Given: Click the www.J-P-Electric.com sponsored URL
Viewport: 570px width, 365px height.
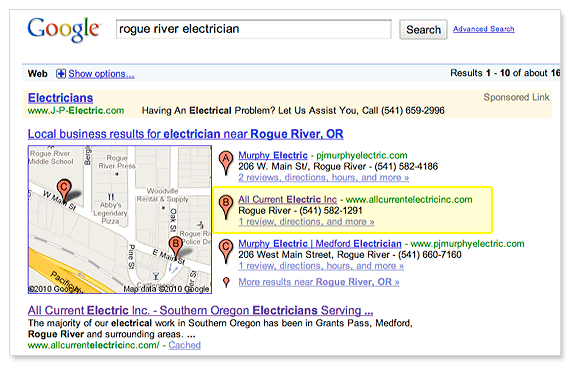Looking at the screenshot, I should coord(76,111).
